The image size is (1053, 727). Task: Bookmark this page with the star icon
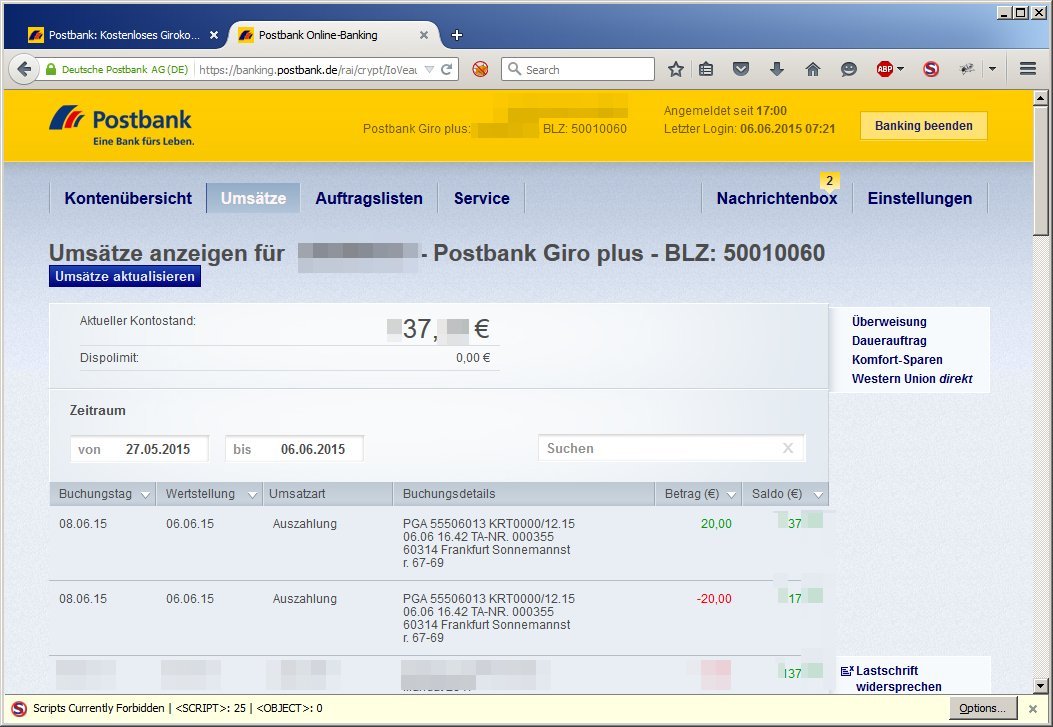tap(676, 69)
